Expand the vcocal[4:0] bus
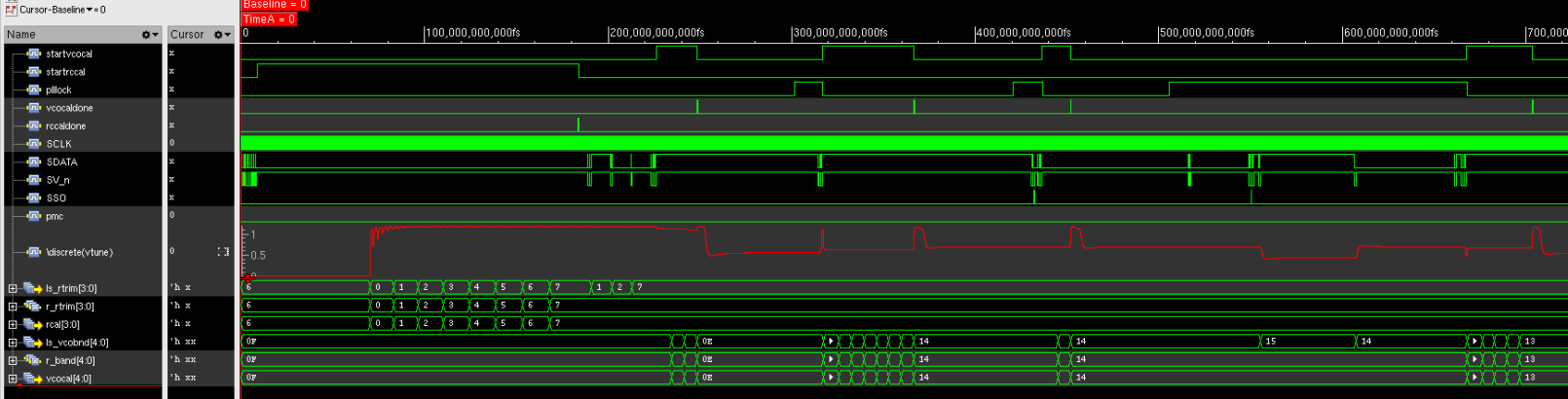 (x=13, y=378)
